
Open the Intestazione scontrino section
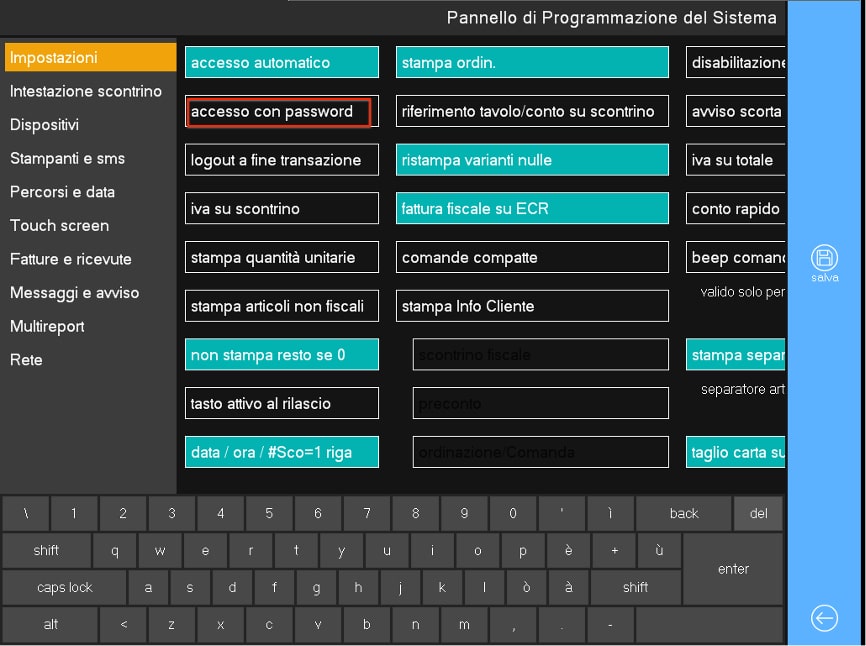[86, 91]
